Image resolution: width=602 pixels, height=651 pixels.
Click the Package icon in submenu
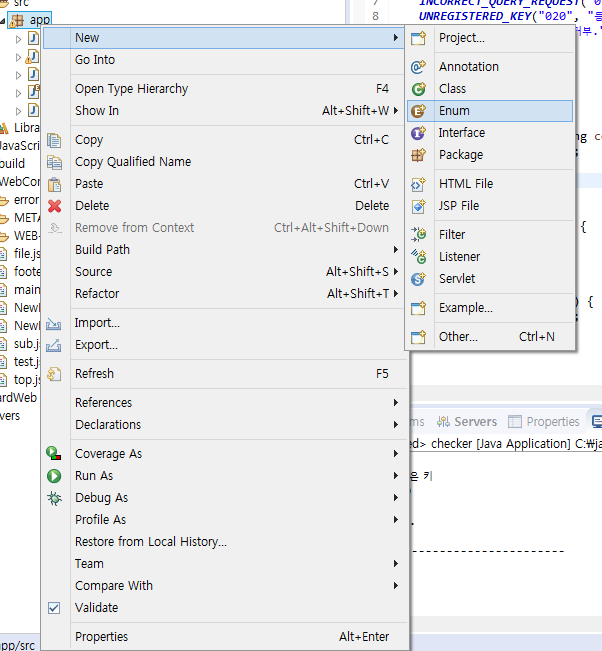[x=418, y=155]
